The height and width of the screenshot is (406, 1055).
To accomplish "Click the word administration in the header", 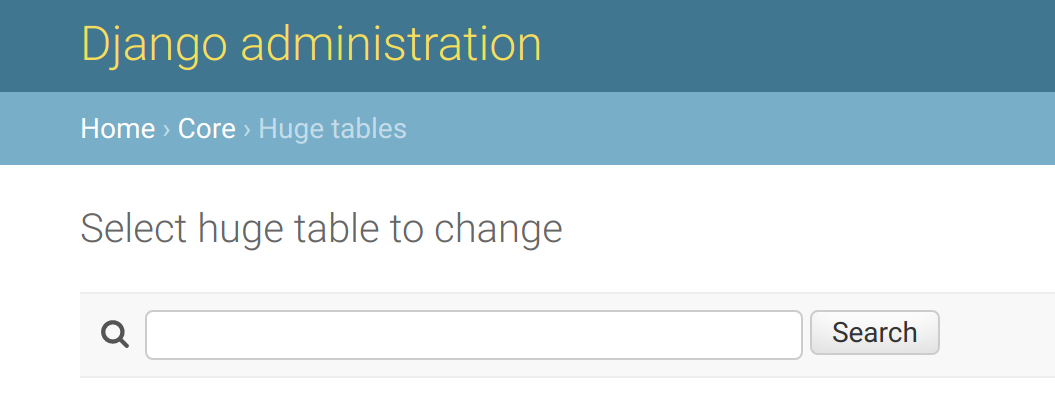I will 391,45.
